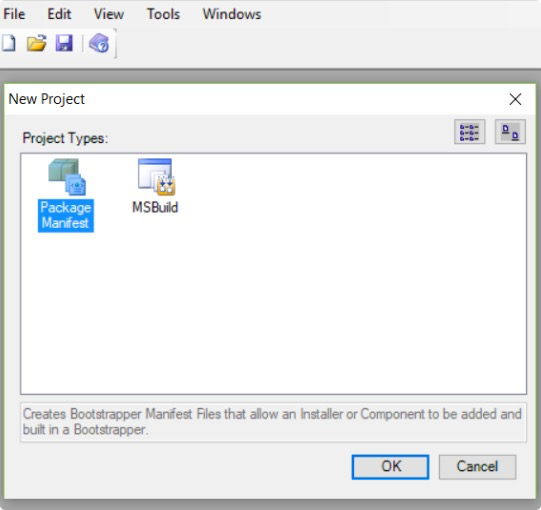Switch to large icons view button
541x510 pixels.
click(x=510, y=132)
